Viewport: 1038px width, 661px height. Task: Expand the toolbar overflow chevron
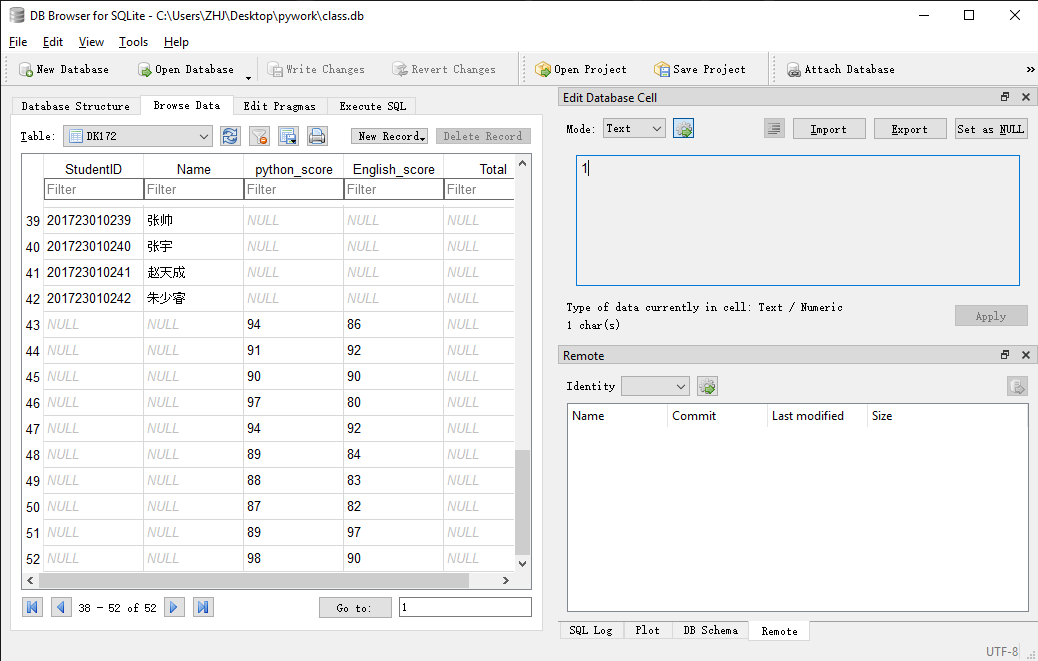(1030, 69)
